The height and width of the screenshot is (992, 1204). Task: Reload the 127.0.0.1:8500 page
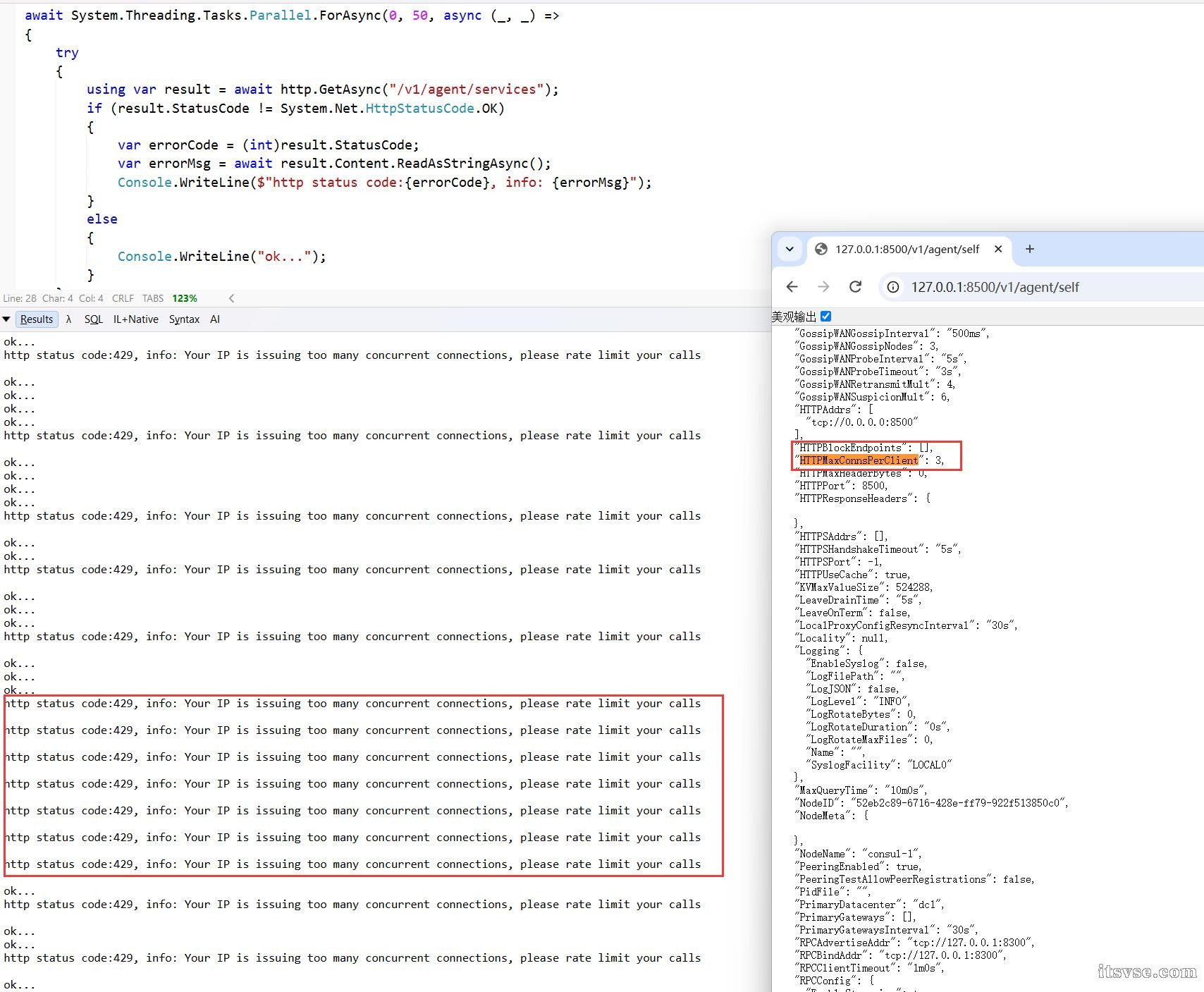(855, 287)
